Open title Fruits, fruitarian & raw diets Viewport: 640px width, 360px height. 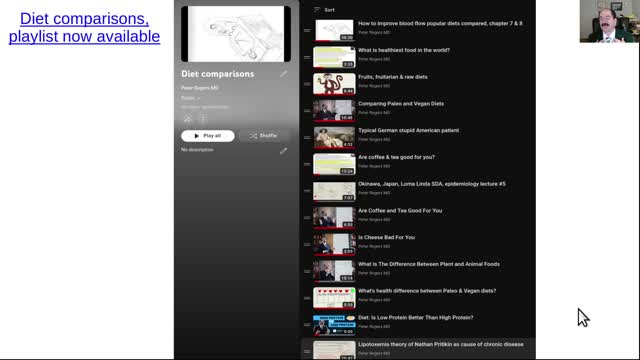coord(393,77)
